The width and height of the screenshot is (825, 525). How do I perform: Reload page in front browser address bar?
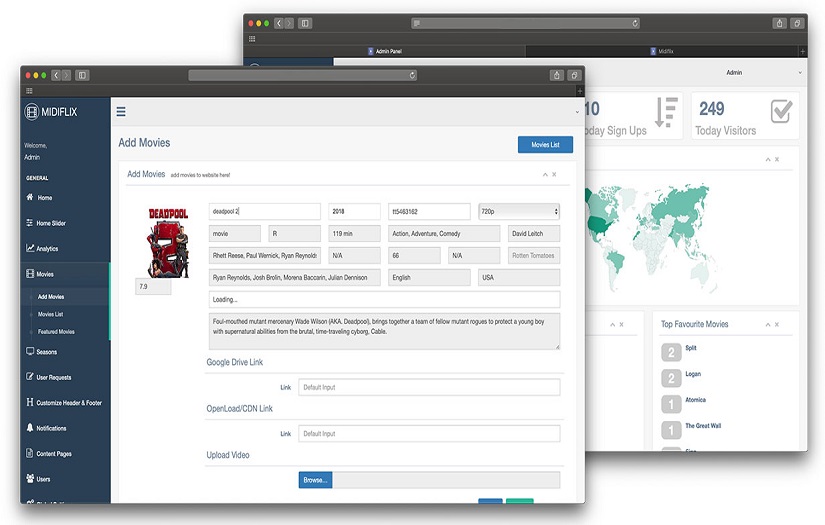(412, 75)
